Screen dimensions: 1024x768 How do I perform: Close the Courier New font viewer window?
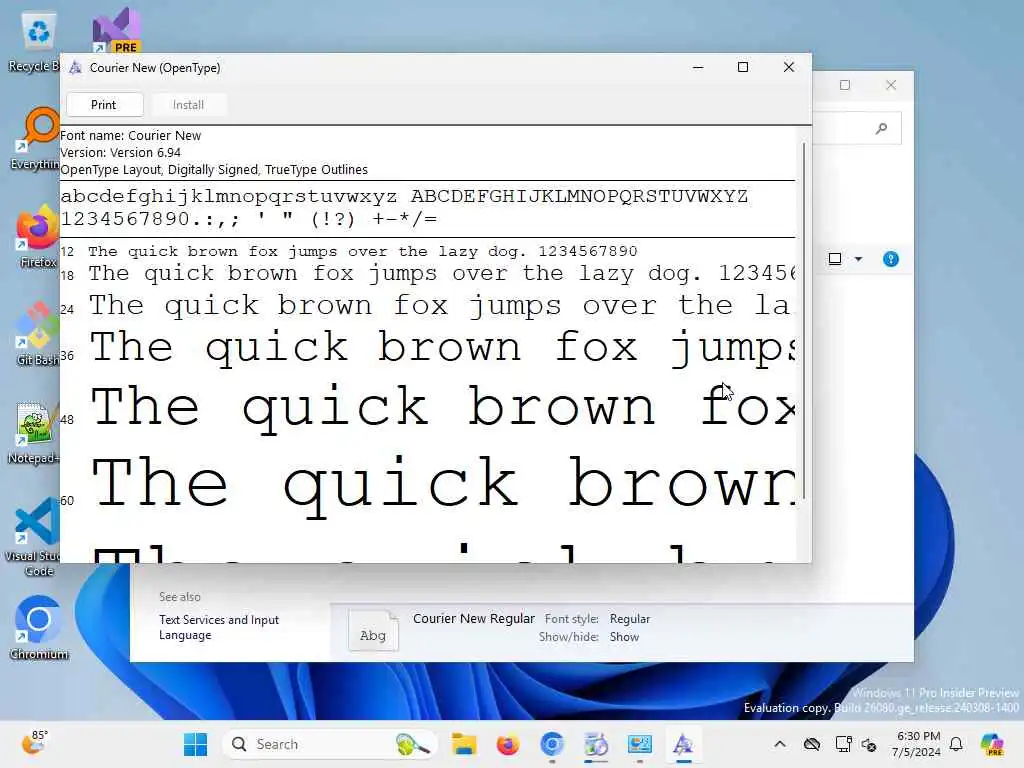click(x=789, y=67)
